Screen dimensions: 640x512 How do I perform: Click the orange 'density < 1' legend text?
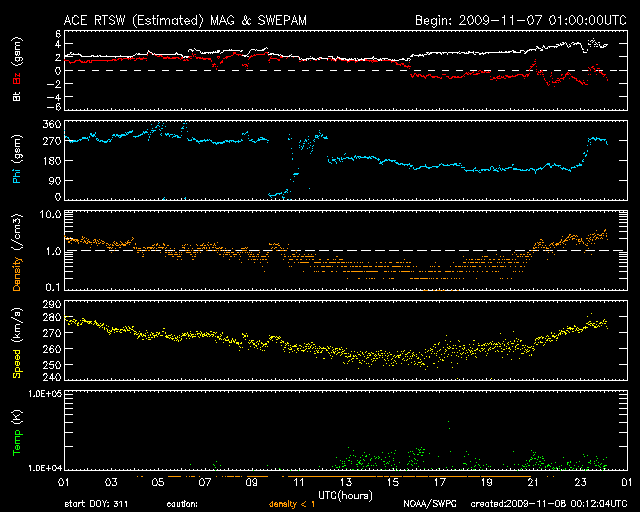pos(292,504)
